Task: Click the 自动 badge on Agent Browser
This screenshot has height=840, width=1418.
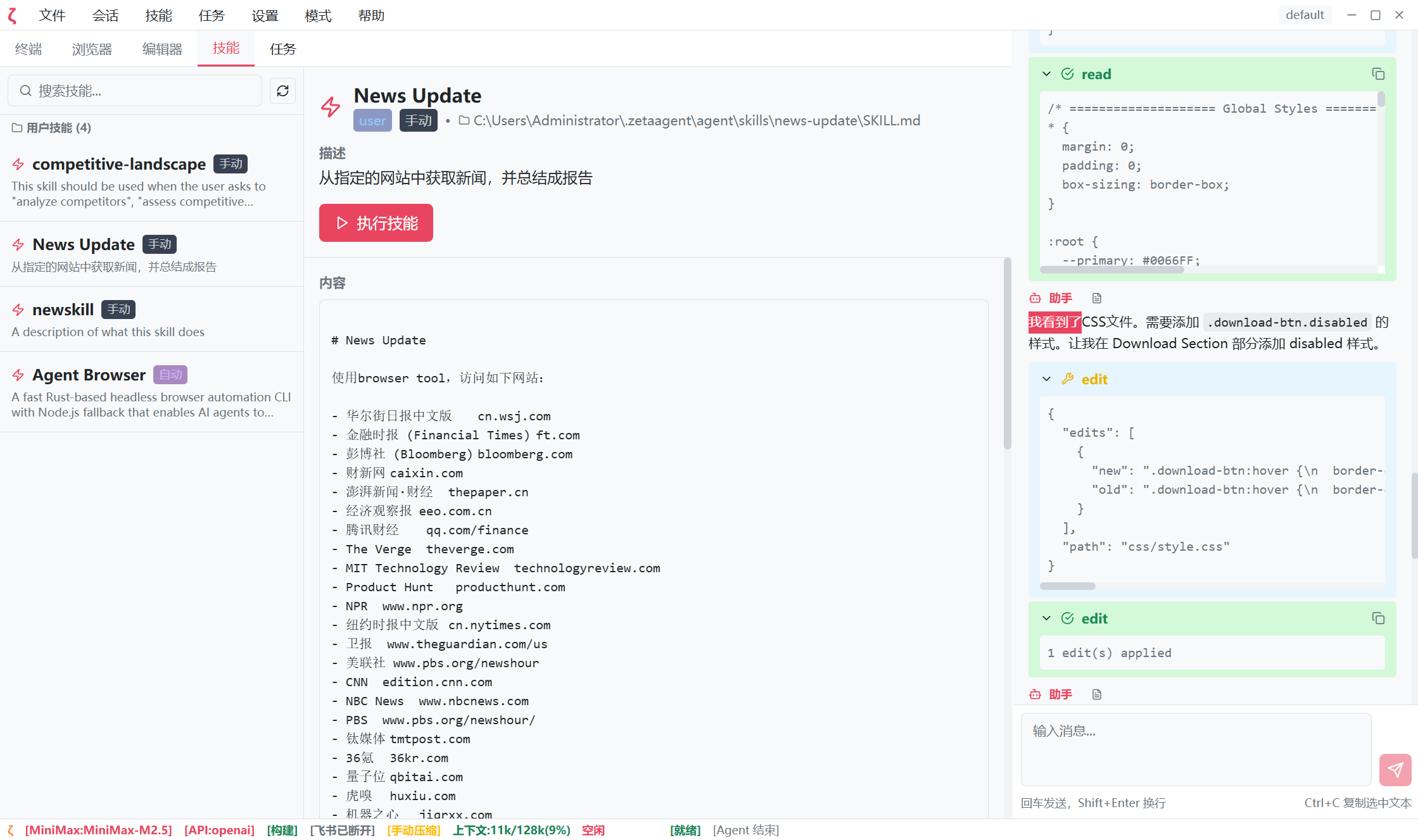Action: pyautogui.click(x=170, y=375)
